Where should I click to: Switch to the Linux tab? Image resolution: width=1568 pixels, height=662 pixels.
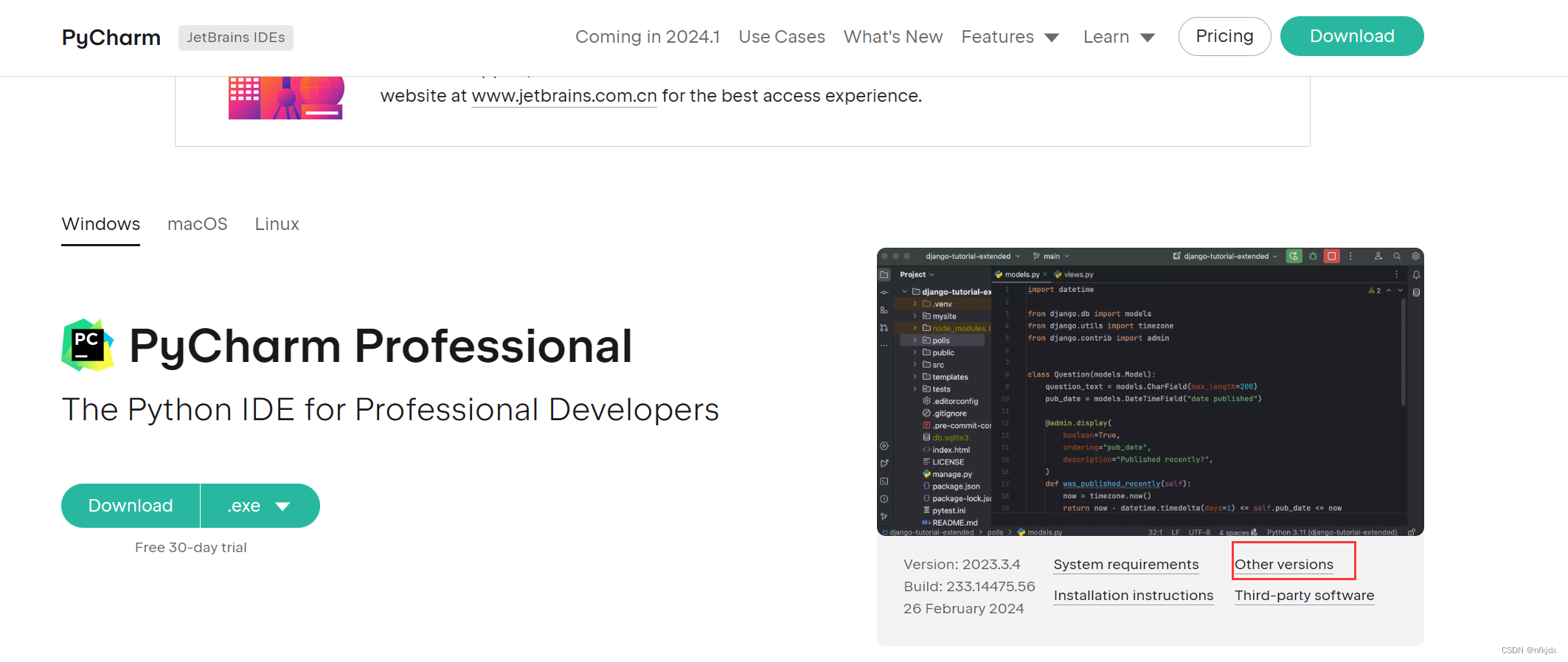[x=277, y=224]
